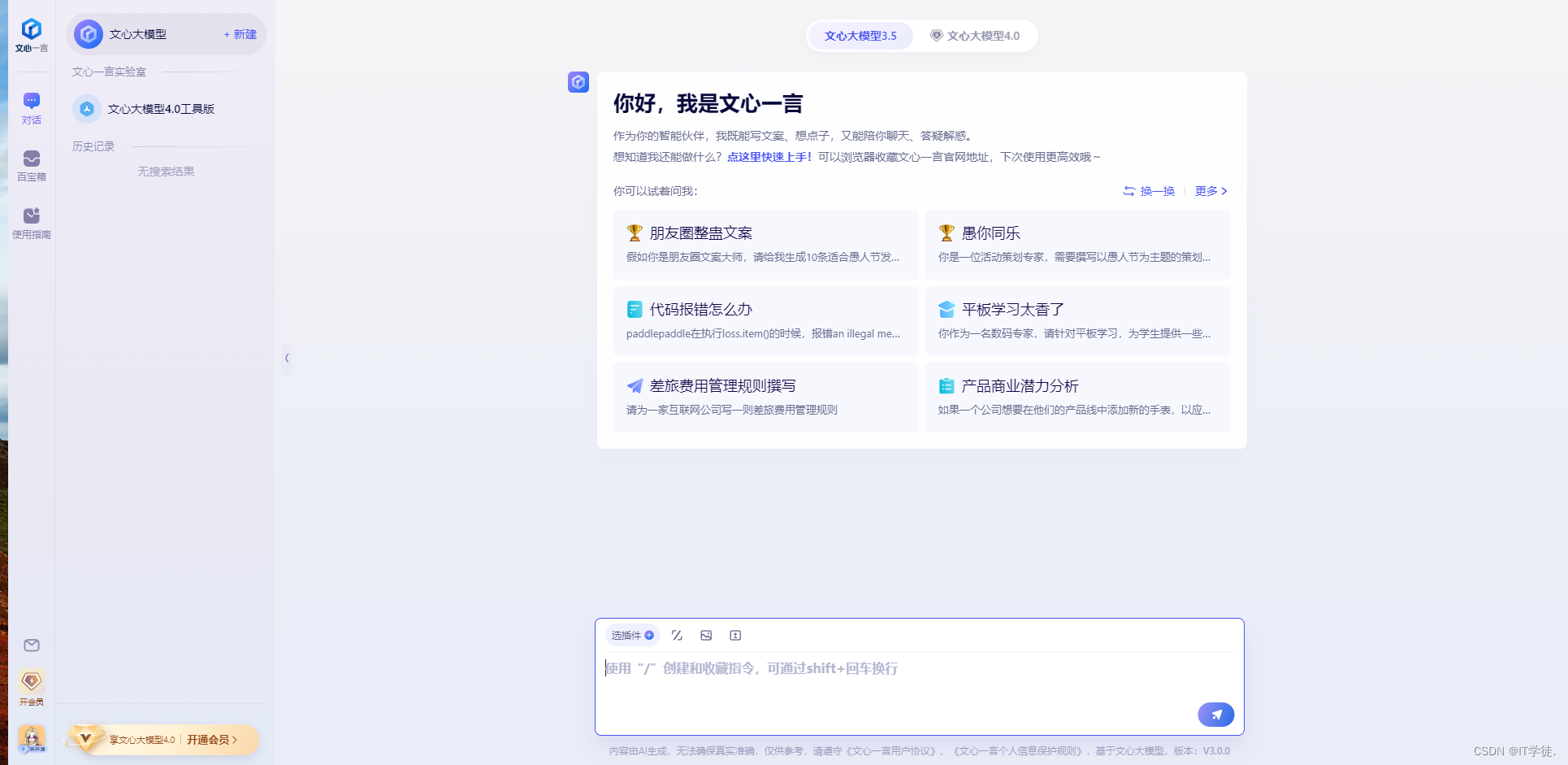The height and width of the screenshot is (765, 1568).
Task: Click the trophy icon of 朋友圈整蛊文案
Action: 635,233
